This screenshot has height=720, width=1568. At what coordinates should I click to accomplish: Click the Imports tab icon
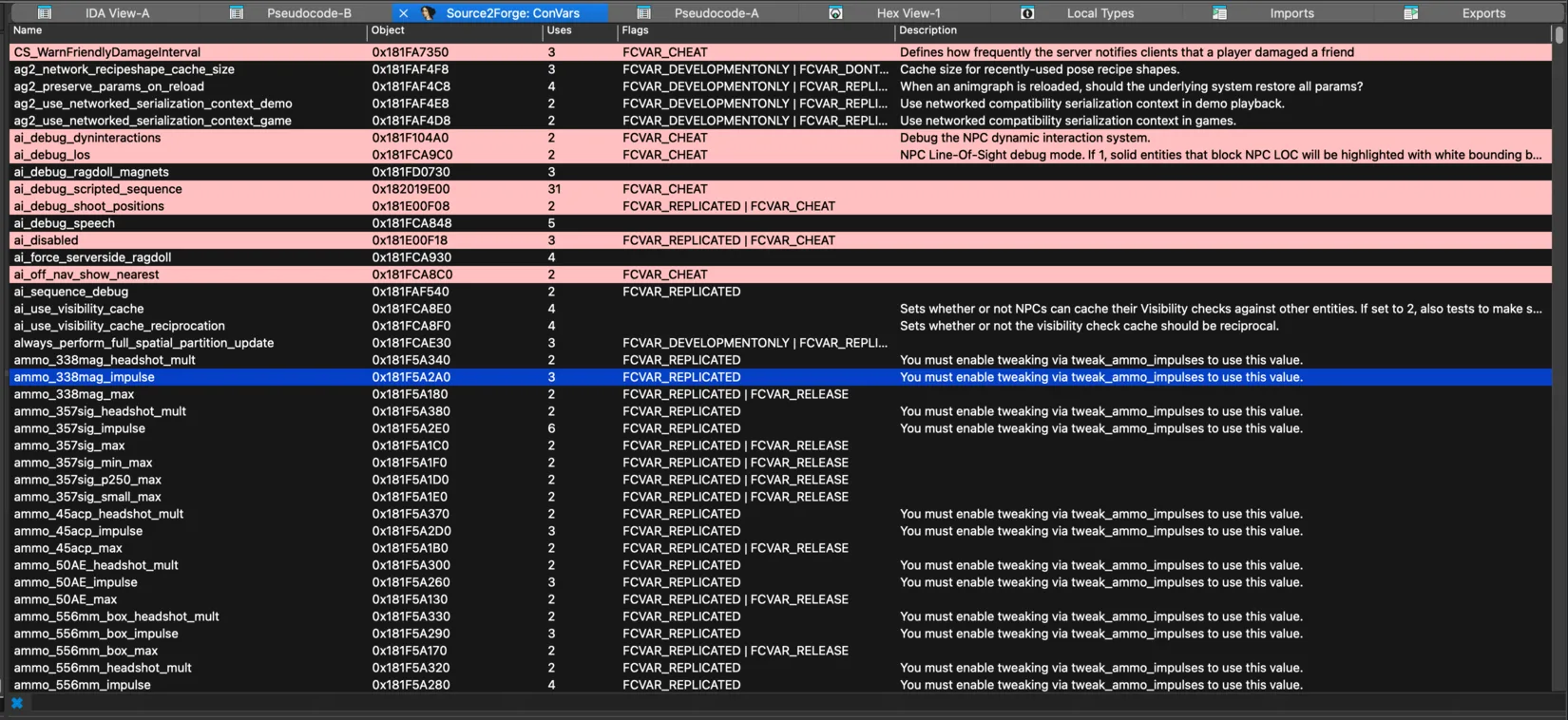pos(1219,13)
